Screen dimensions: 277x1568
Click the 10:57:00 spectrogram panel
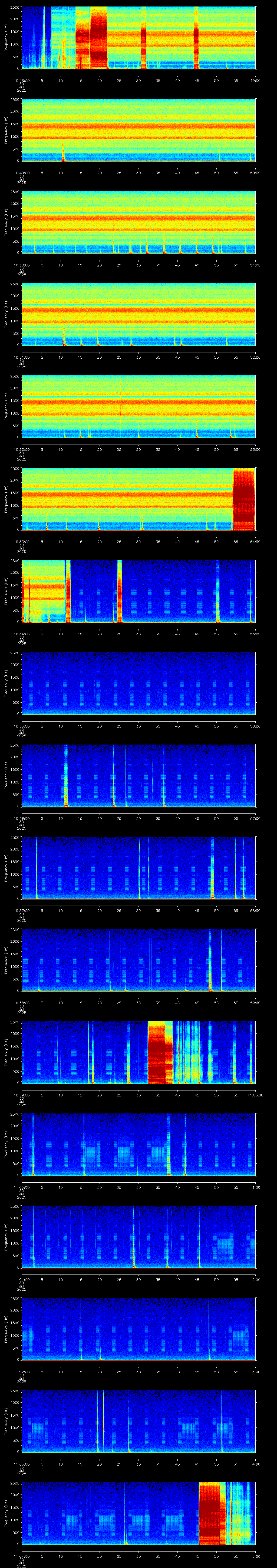coord(139,869)
